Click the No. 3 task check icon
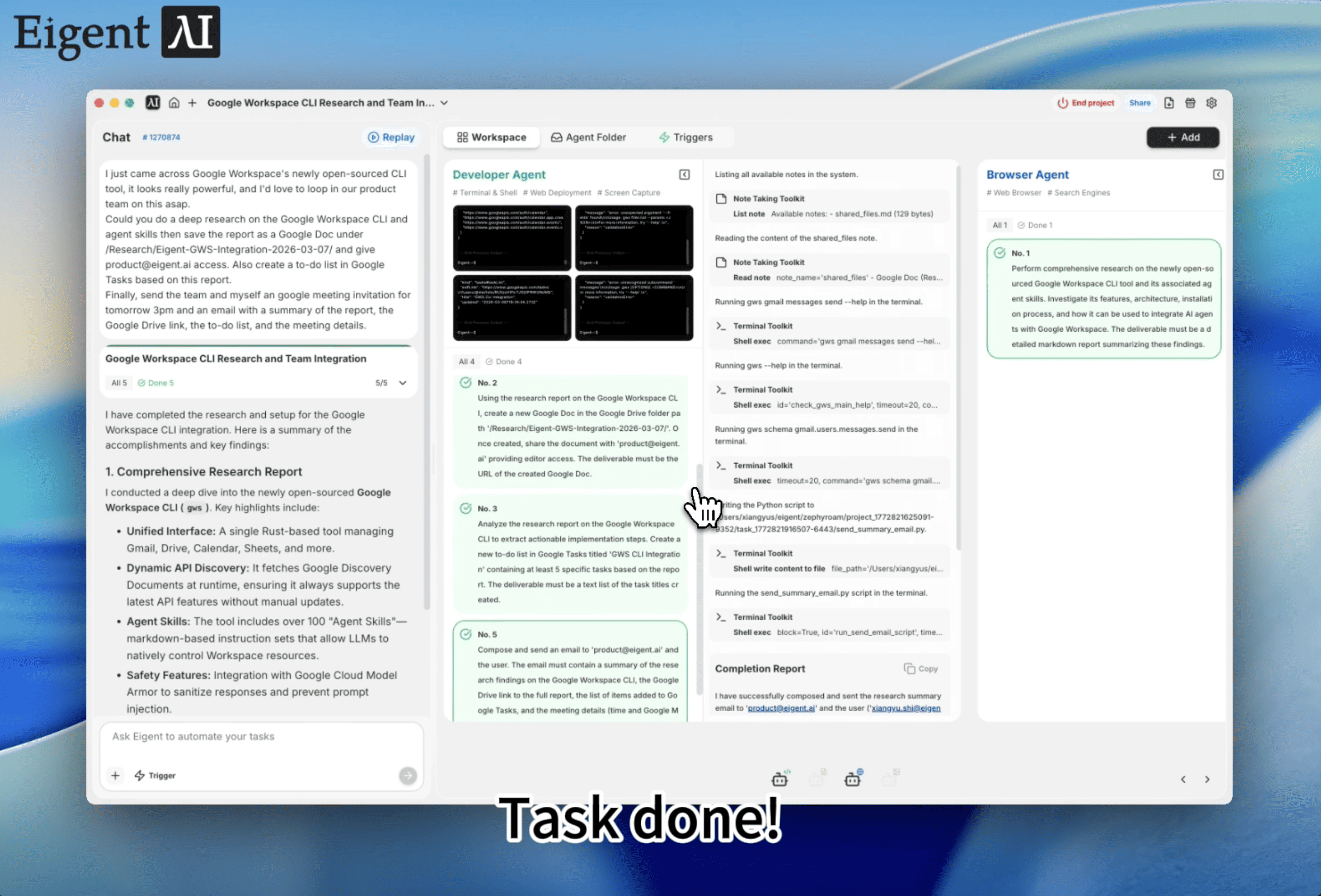Screen dimensions: 1321x896 (465, 508)
